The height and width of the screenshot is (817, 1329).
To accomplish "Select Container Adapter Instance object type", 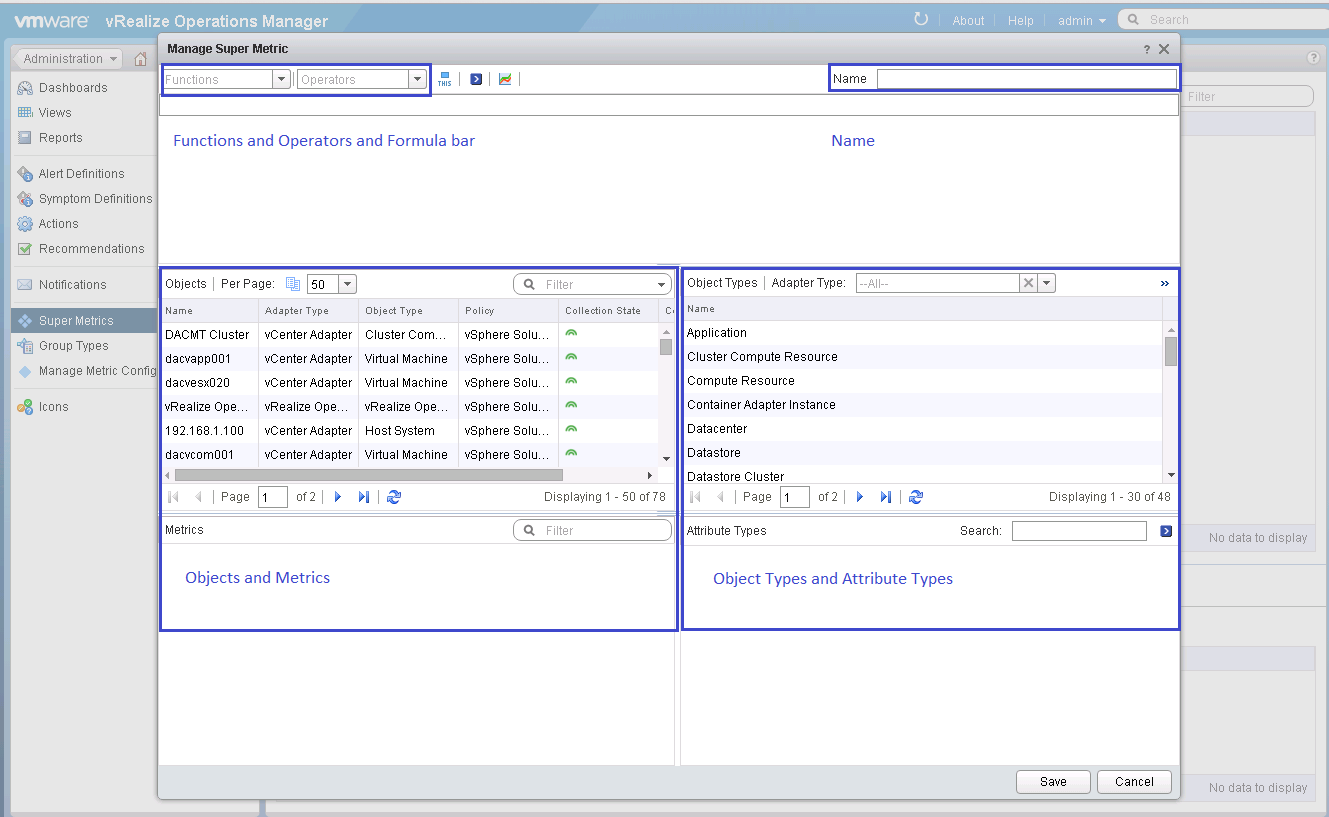I will 922,404.
